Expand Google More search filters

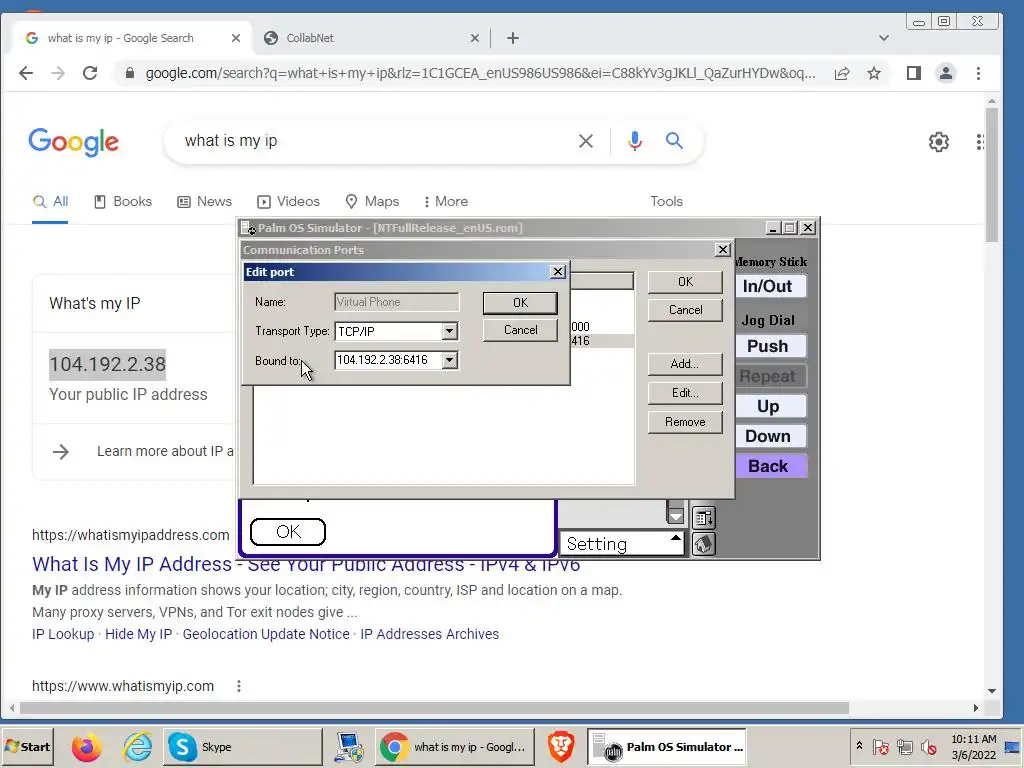pos(446,201)
